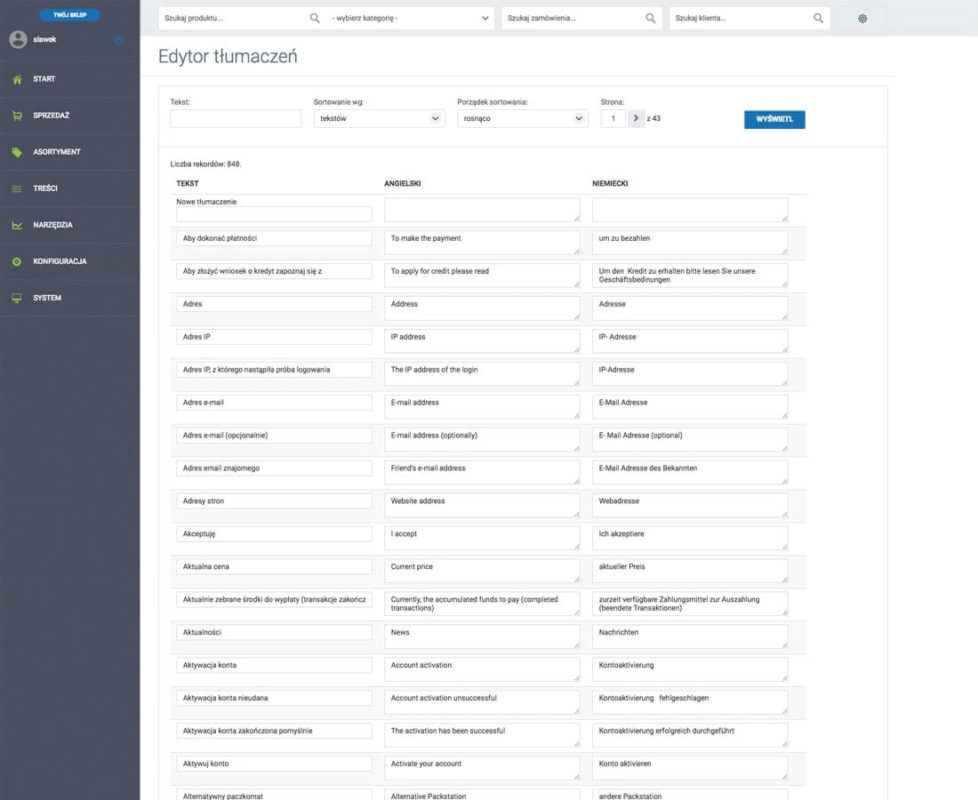
Task: Click the slawek username
Action: coord(45,39)
